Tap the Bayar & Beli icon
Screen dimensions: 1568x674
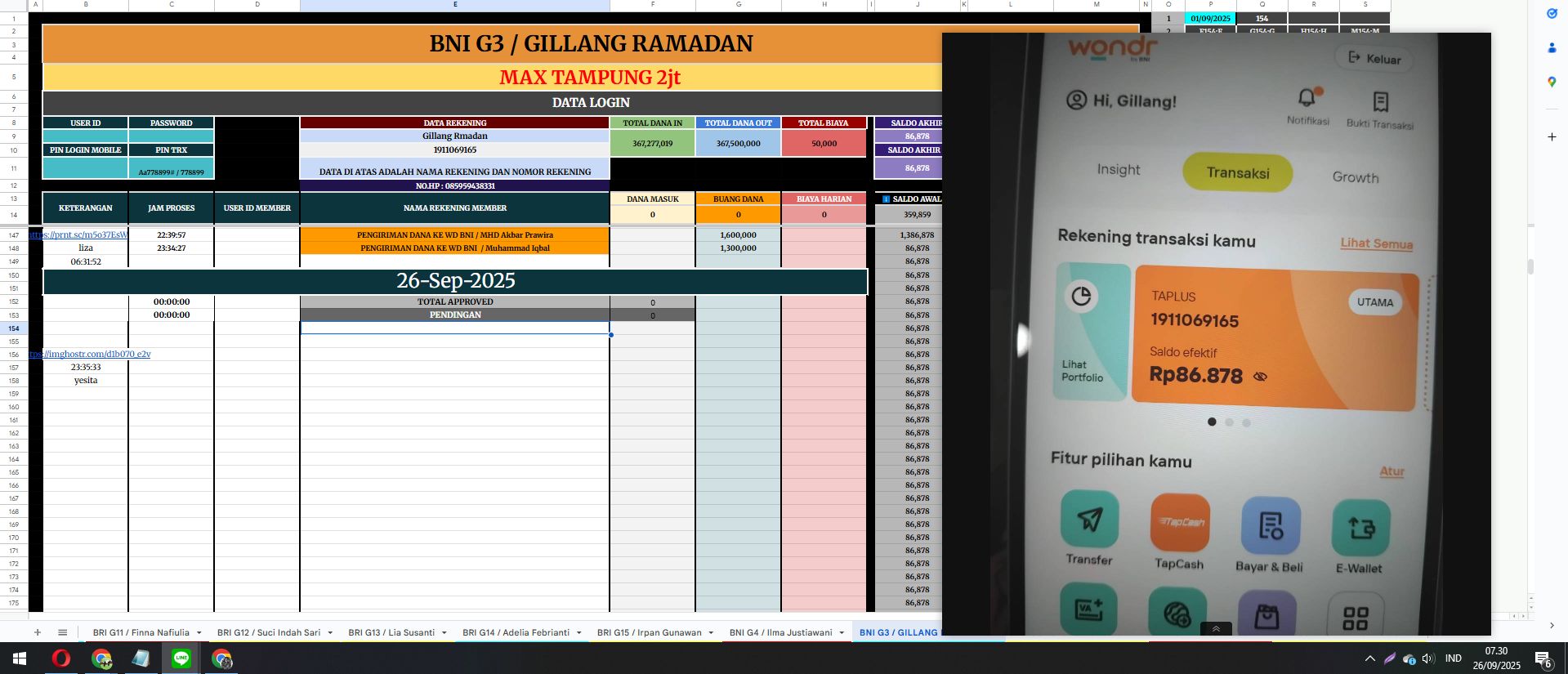[1271, 525]
